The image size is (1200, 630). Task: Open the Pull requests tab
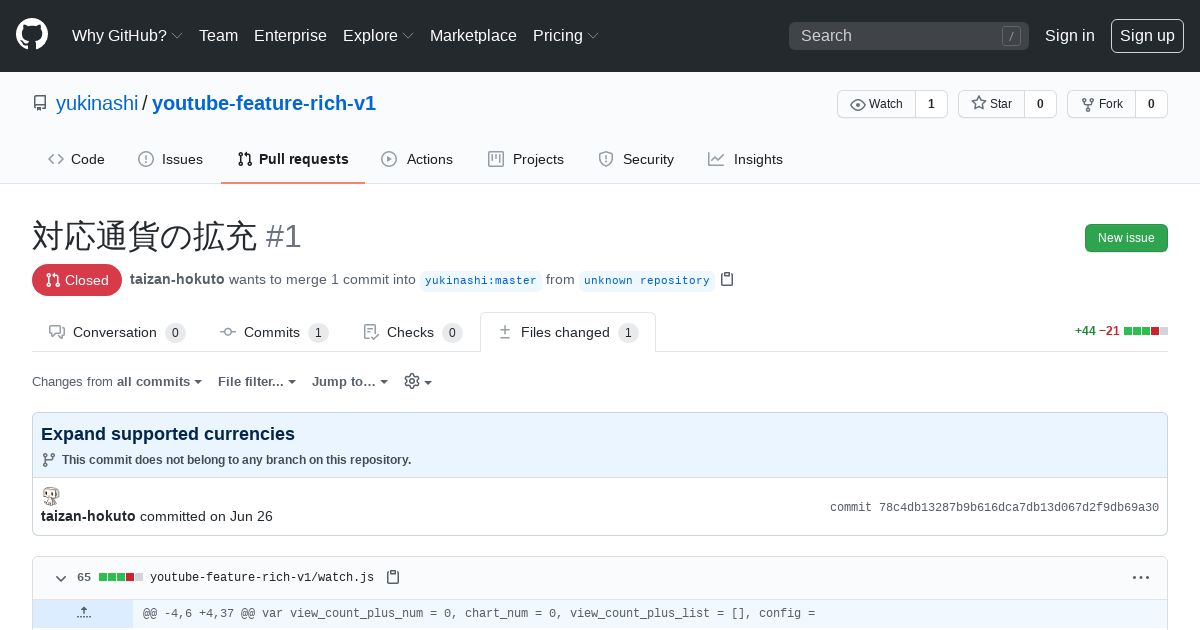coord(293,159)
